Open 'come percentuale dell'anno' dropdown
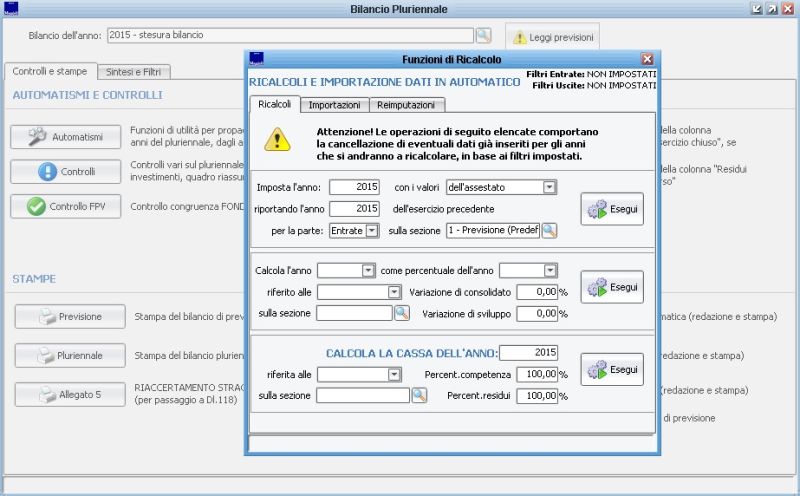800x496 pixels. [x=549, y=270]
